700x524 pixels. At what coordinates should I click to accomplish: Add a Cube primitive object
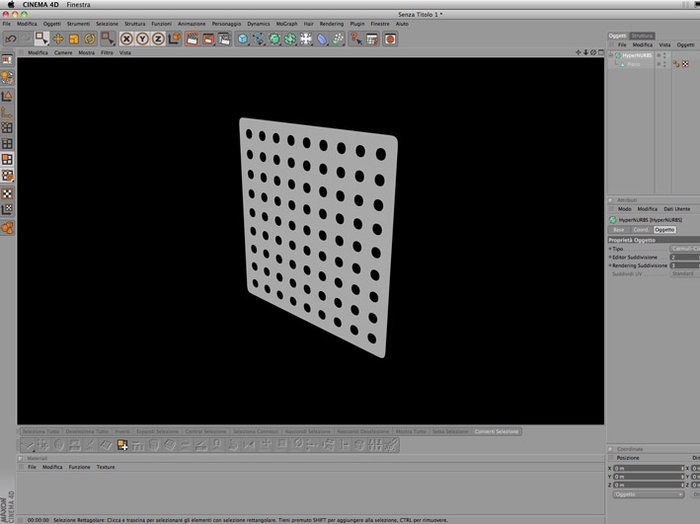tap(242, 39)
